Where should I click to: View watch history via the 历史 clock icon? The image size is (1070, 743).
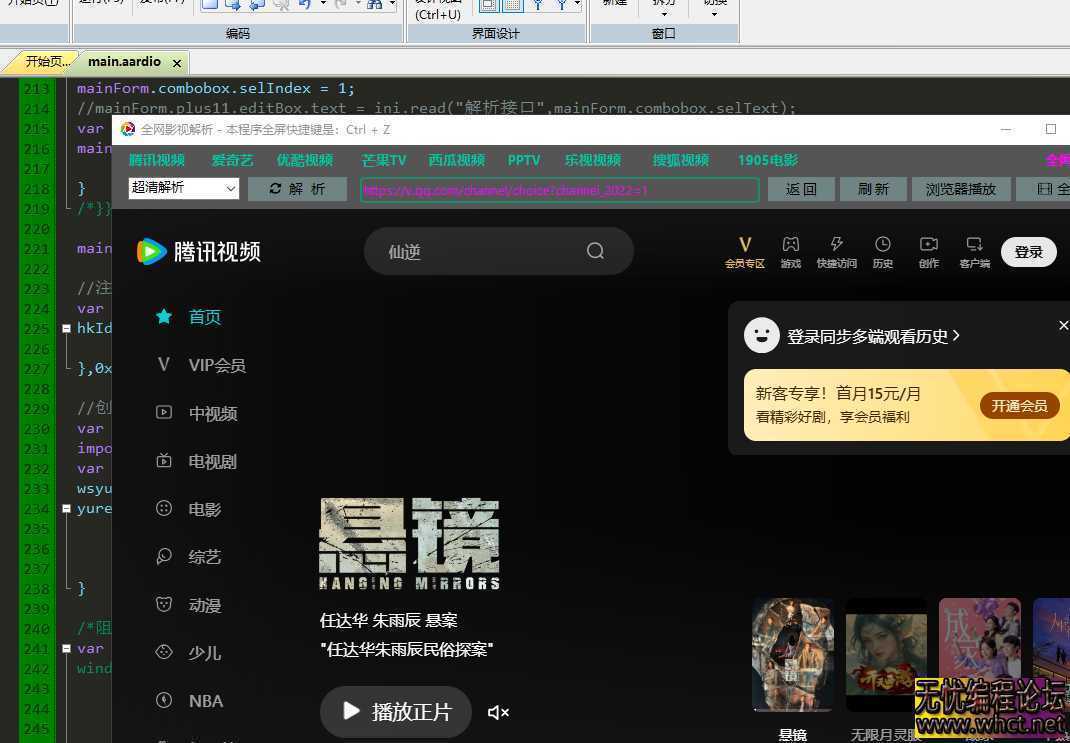pos(882,243)
